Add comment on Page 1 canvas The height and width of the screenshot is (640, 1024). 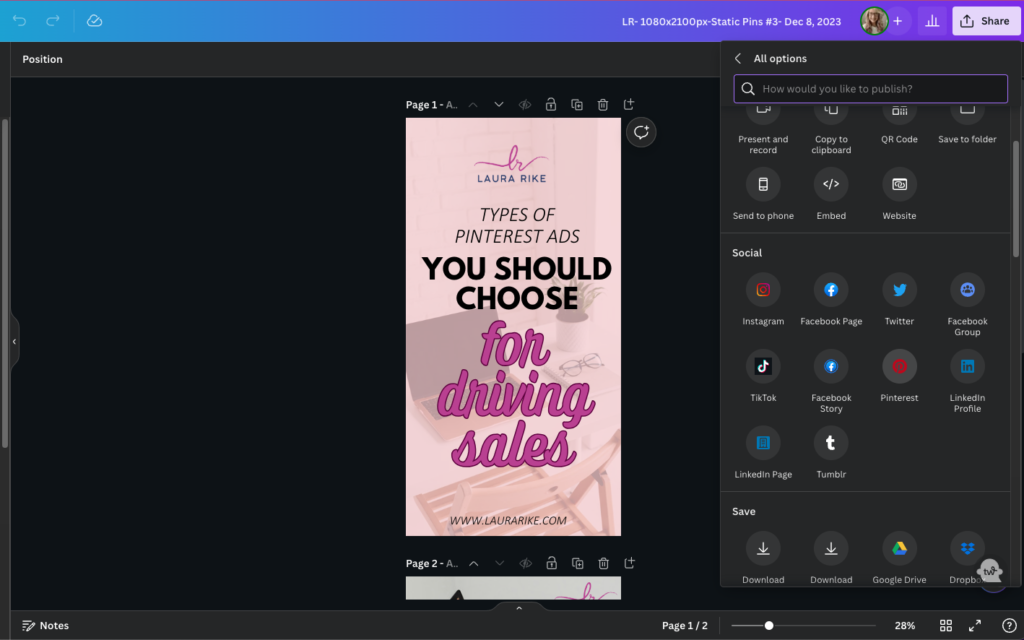coord(641,133)
